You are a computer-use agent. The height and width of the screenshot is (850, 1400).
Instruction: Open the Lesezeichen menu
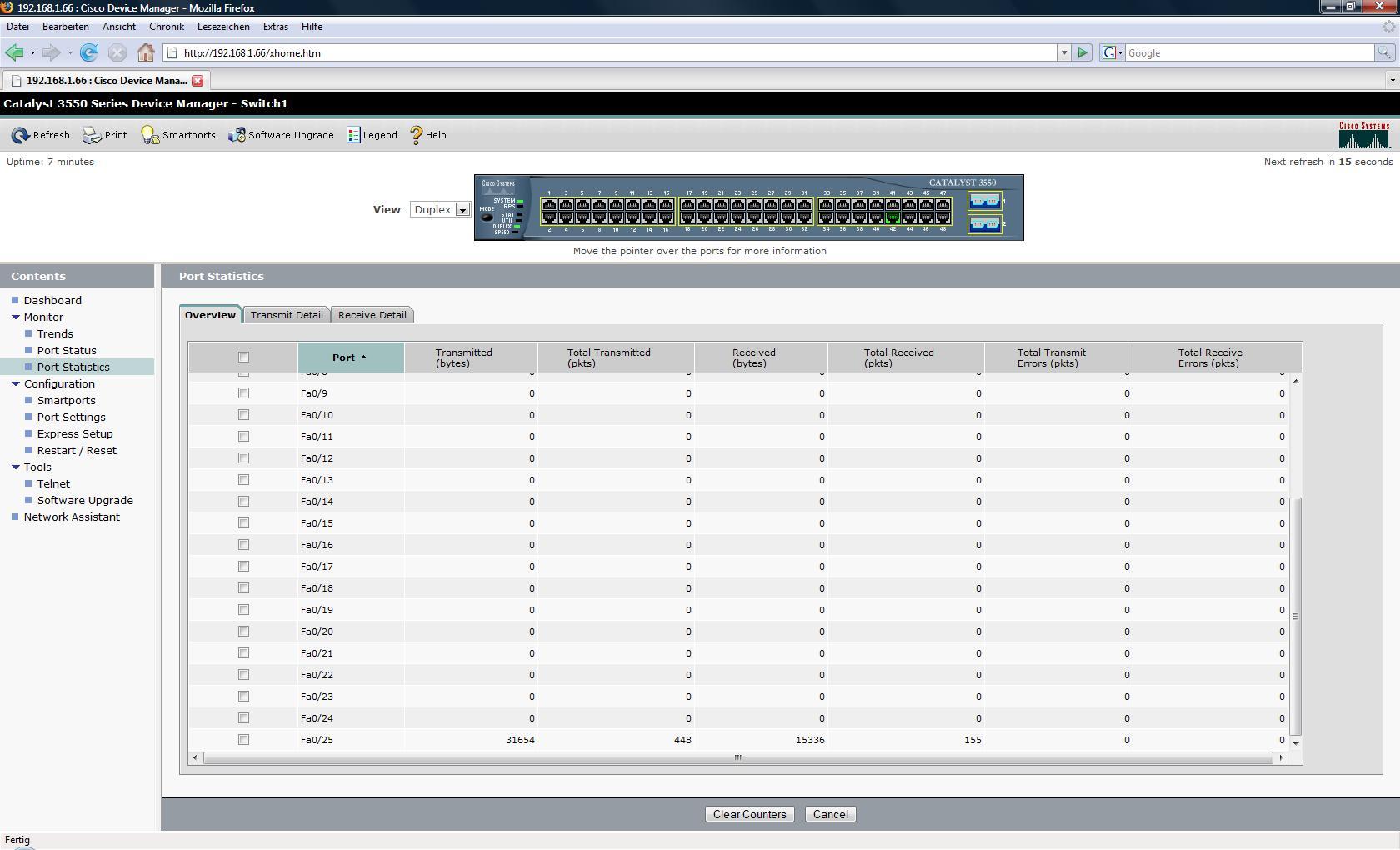pos(223,27)
